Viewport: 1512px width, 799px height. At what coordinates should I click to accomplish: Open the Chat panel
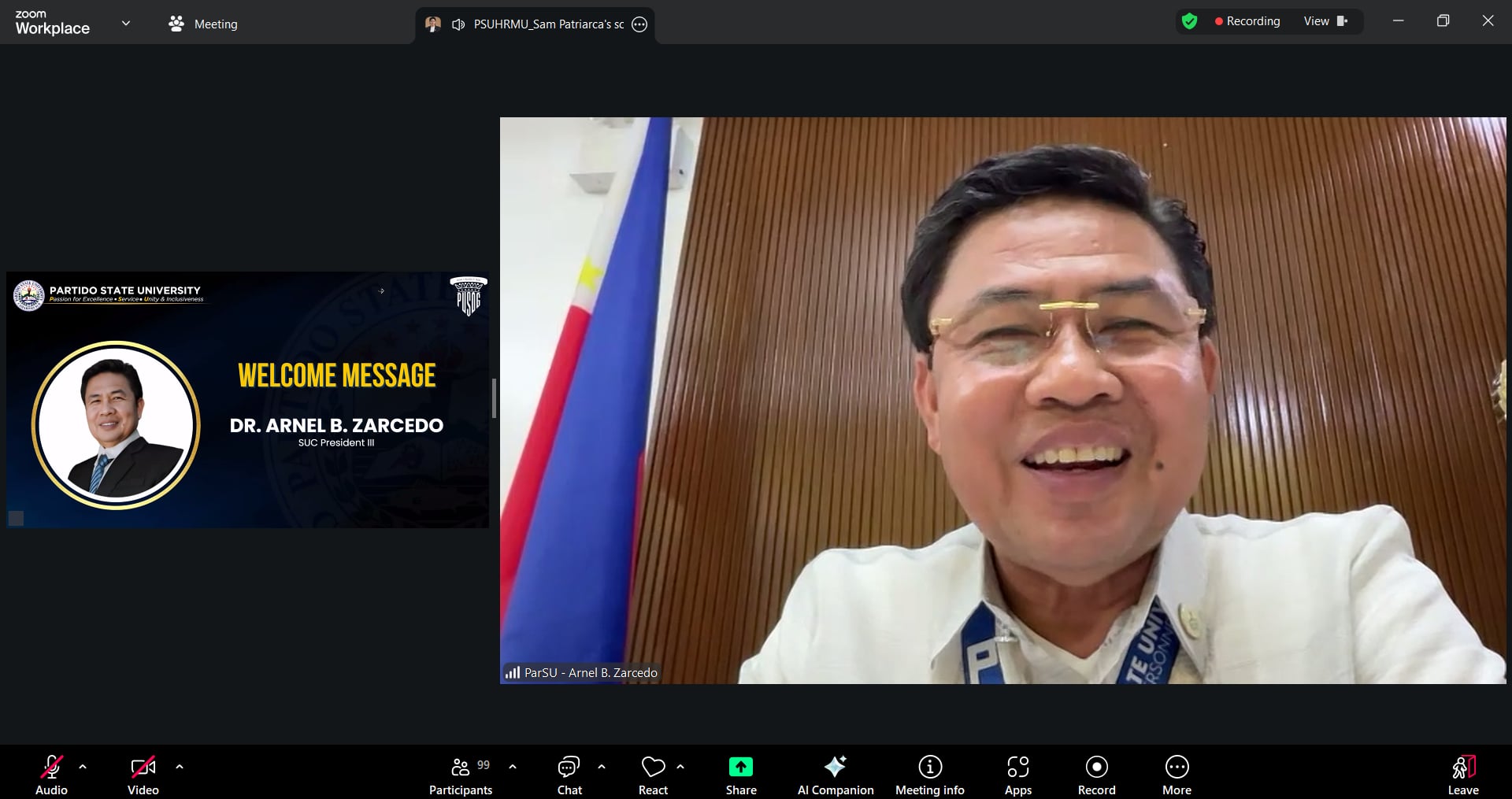point(569,773)
